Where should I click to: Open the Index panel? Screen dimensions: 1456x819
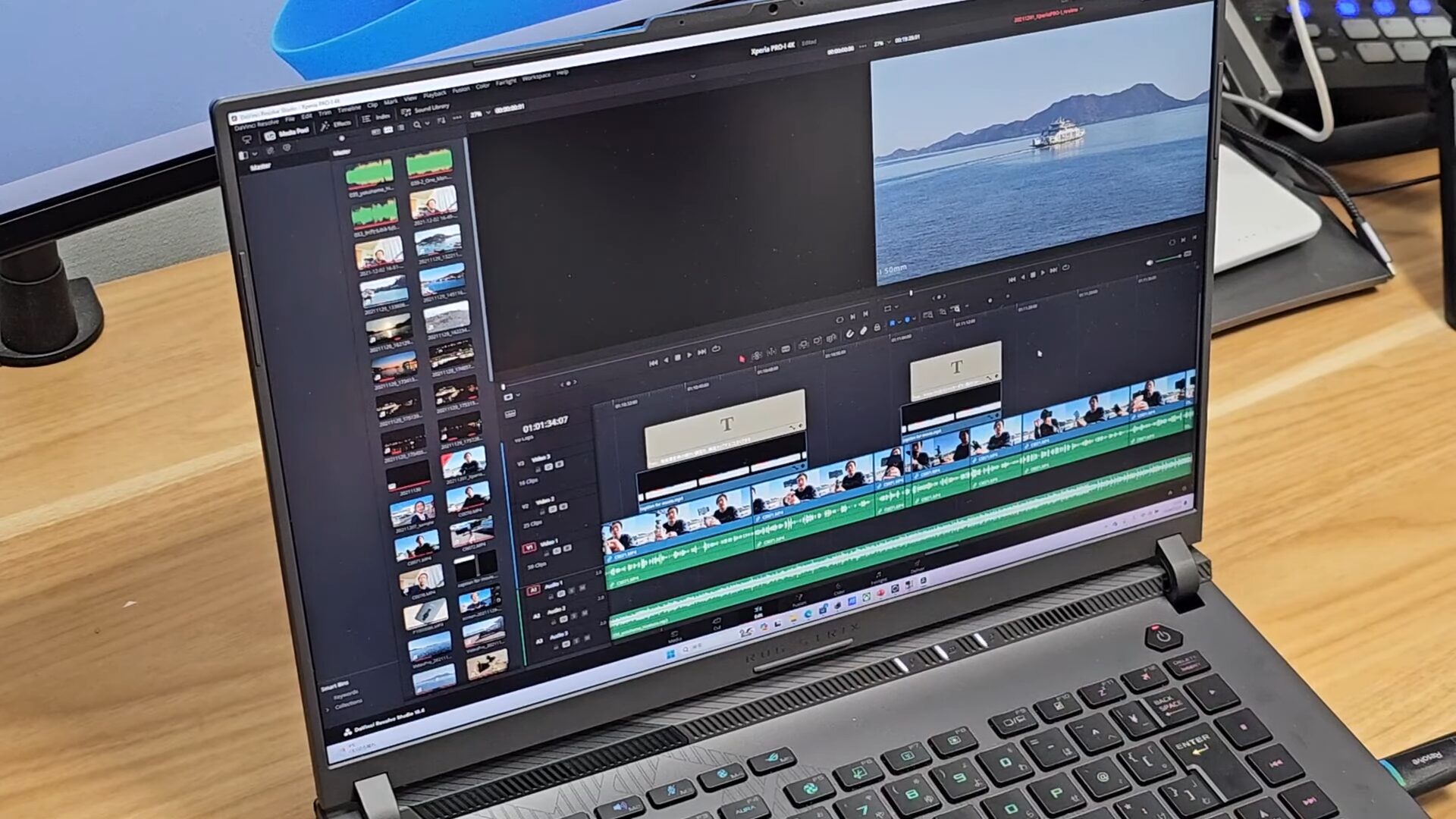click(377, 118)
